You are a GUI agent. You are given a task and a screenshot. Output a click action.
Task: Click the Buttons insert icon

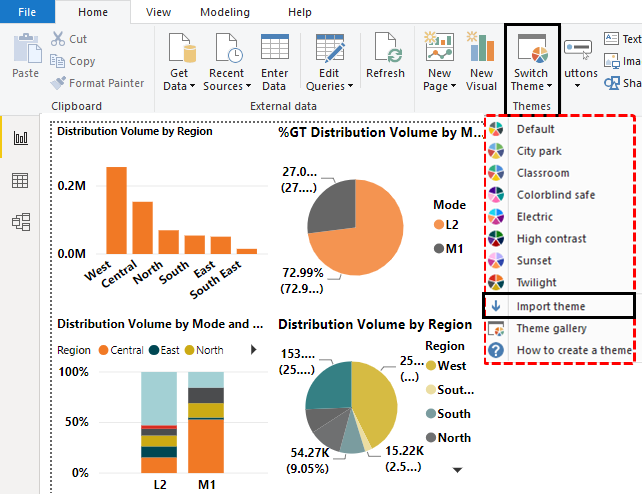(578, 50)
